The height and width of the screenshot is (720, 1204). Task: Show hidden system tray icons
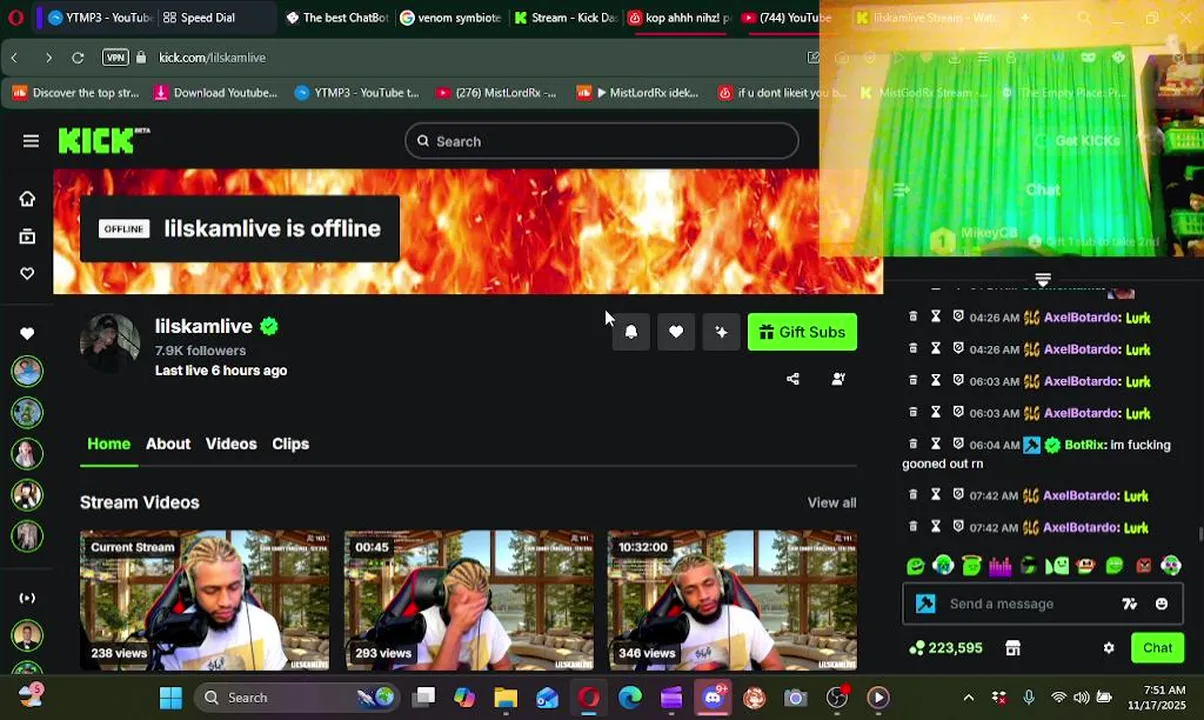point(968,698)
